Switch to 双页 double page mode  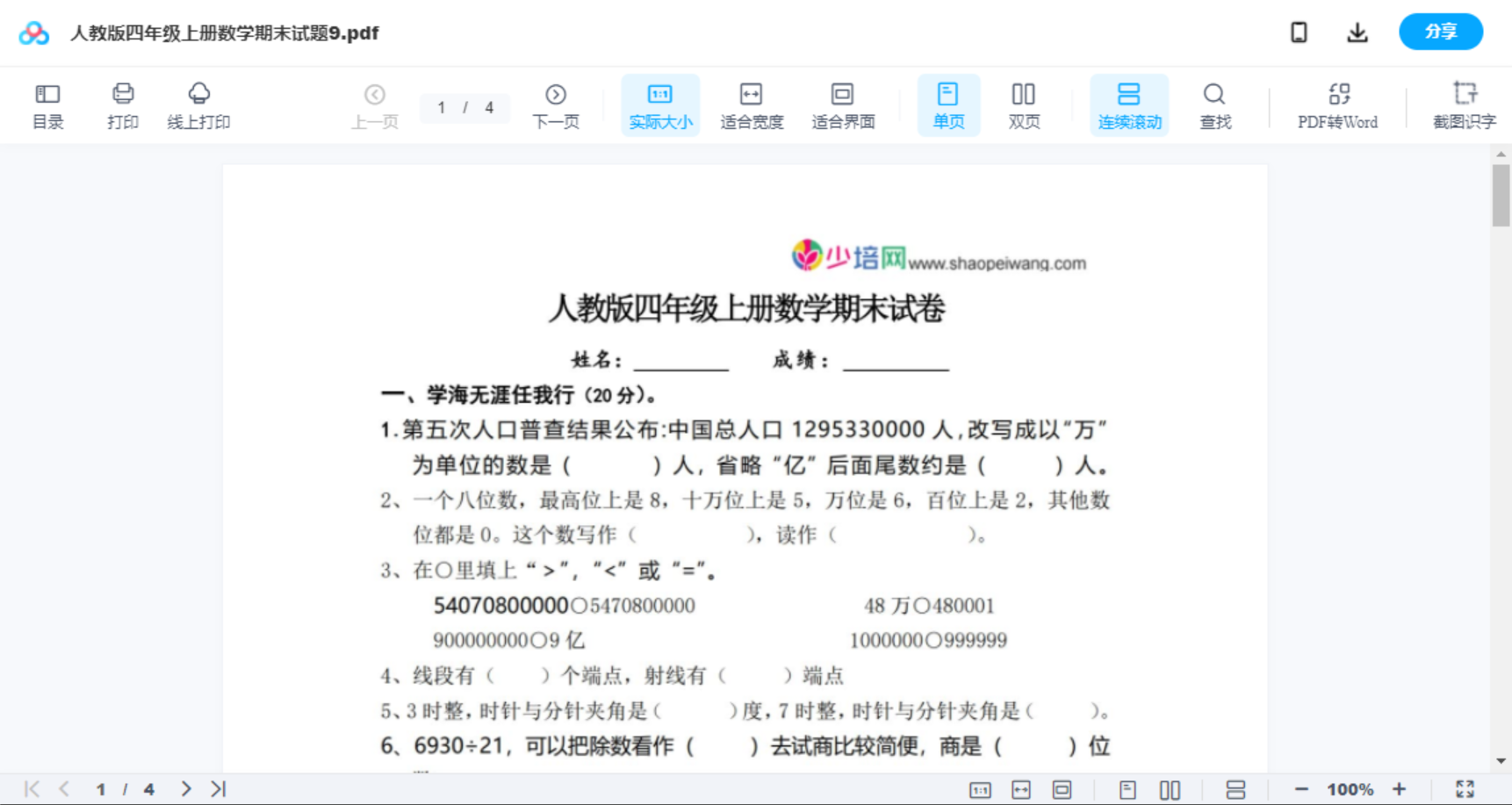coord(1024,104)
